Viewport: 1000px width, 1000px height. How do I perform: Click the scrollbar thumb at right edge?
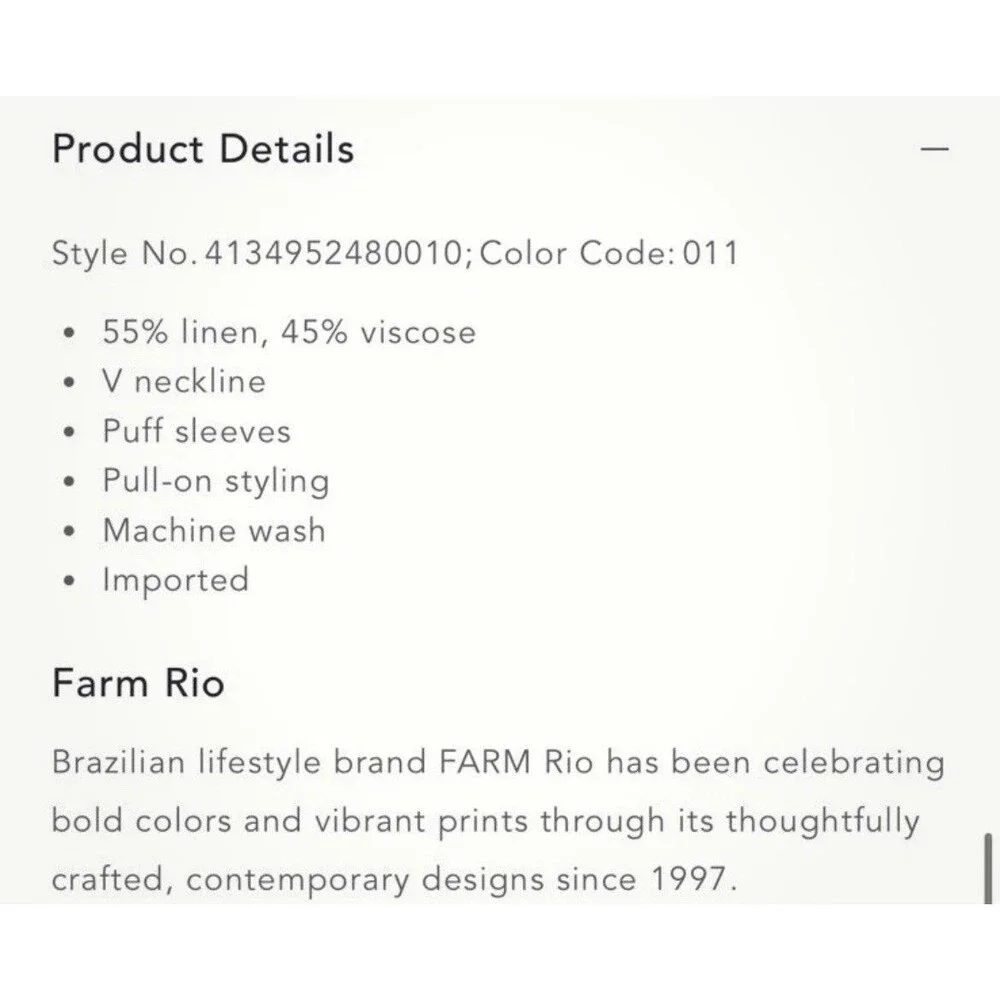pos(988,868)
